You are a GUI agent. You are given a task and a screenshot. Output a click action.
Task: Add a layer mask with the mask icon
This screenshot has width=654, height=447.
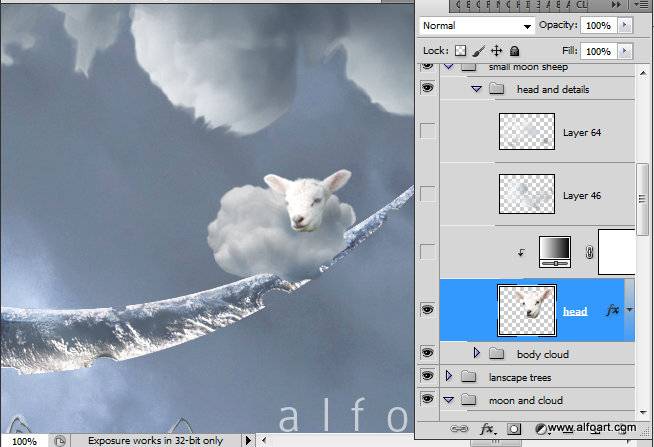[514, 429]
